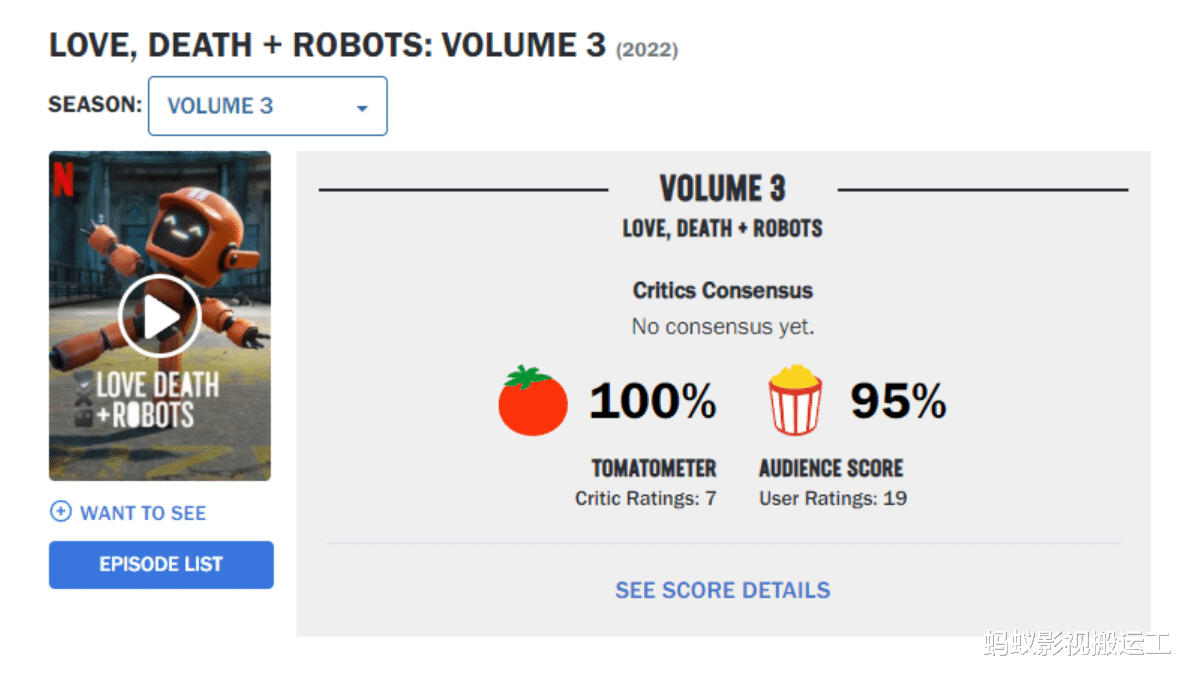
Task: Click the Love, Death + Robots: Volume 3 title
Action: (x=327, y=45)
